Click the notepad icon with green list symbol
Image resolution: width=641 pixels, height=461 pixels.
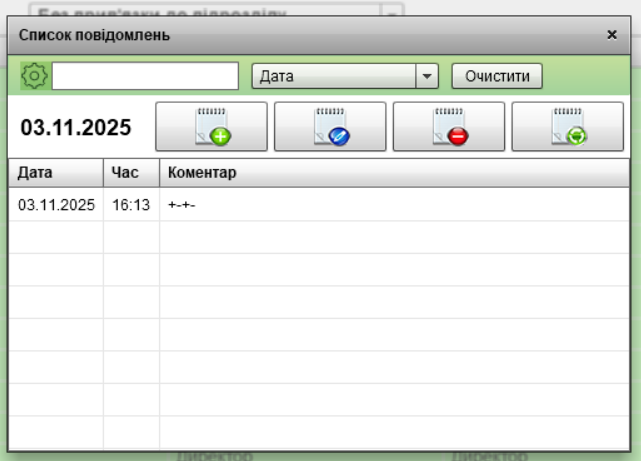pyautogui.click(x=567, y=127)
